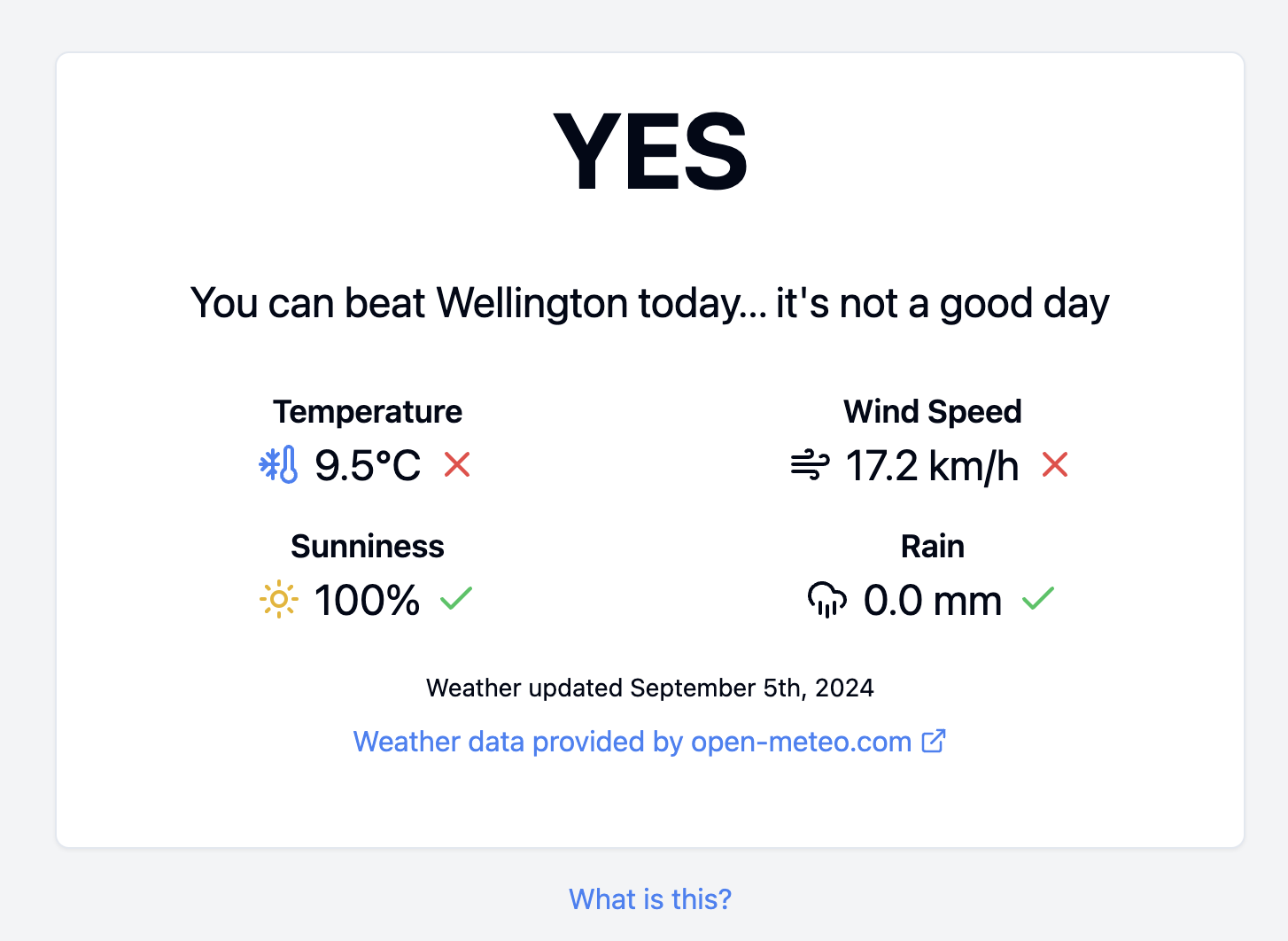Viewport: 1288px width, 941px height.
Task: Click the green checkmark beside sunniness
Action: [x=456, y=599]
